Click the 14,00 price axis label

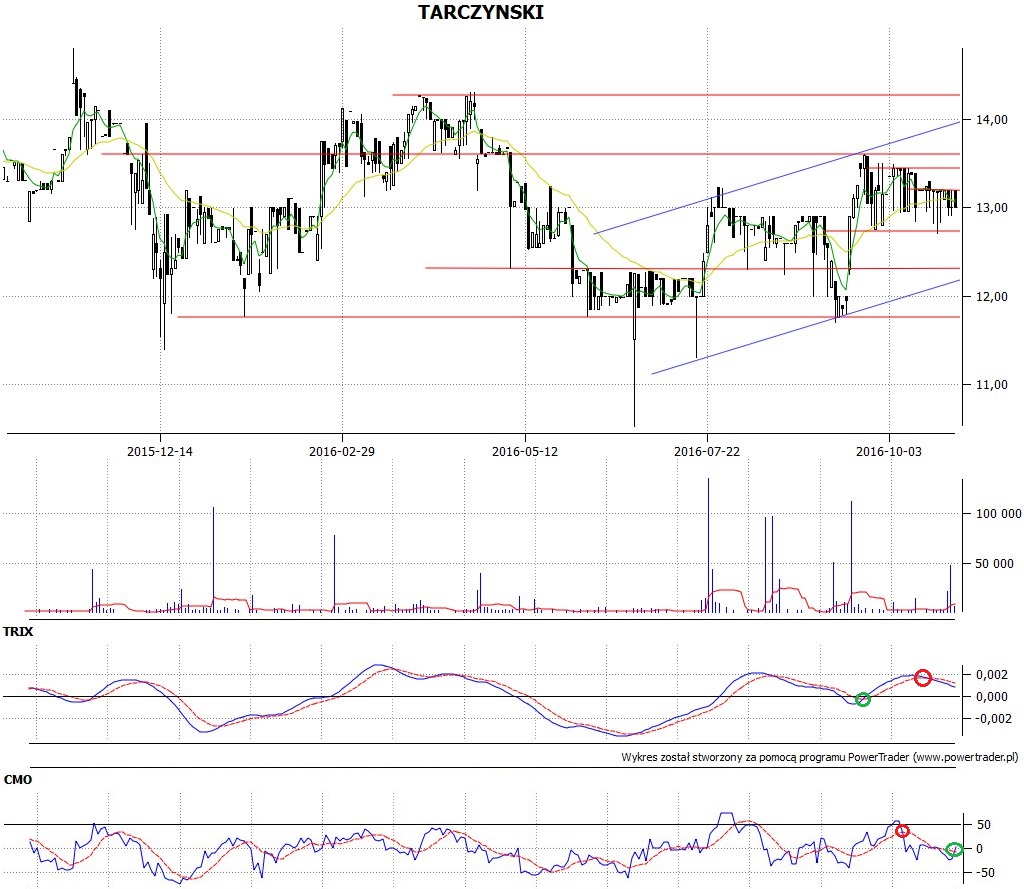click(992, 120)
